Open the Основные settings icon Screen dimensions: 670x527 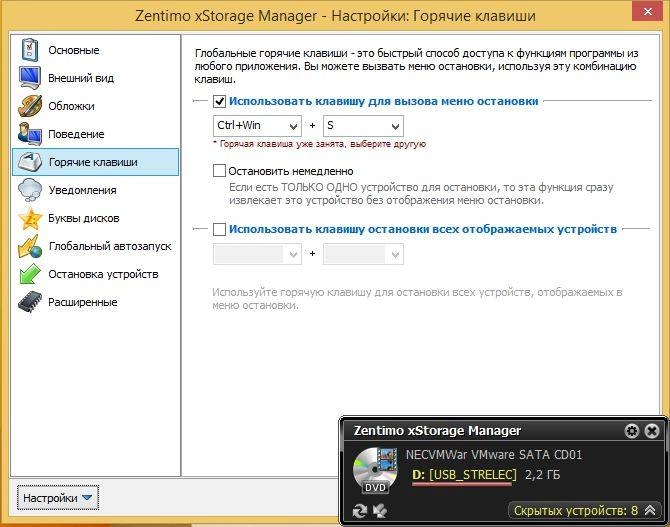click(29, 50)
